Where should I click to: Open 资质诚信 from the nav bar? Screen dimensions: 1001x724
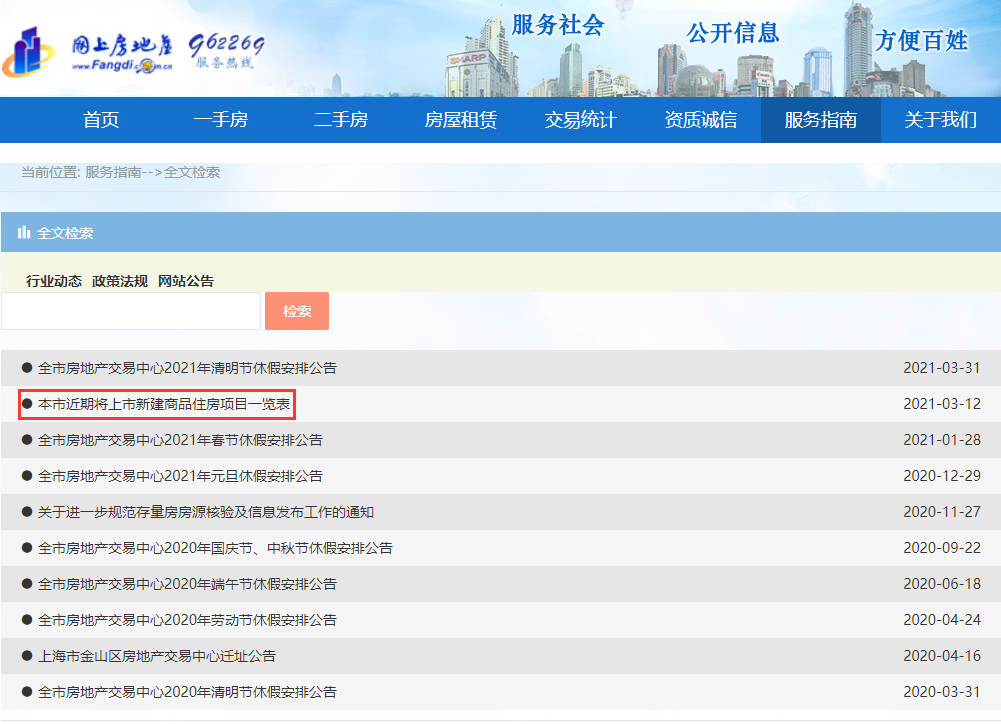pyautogui.click(x=701, y=120)
